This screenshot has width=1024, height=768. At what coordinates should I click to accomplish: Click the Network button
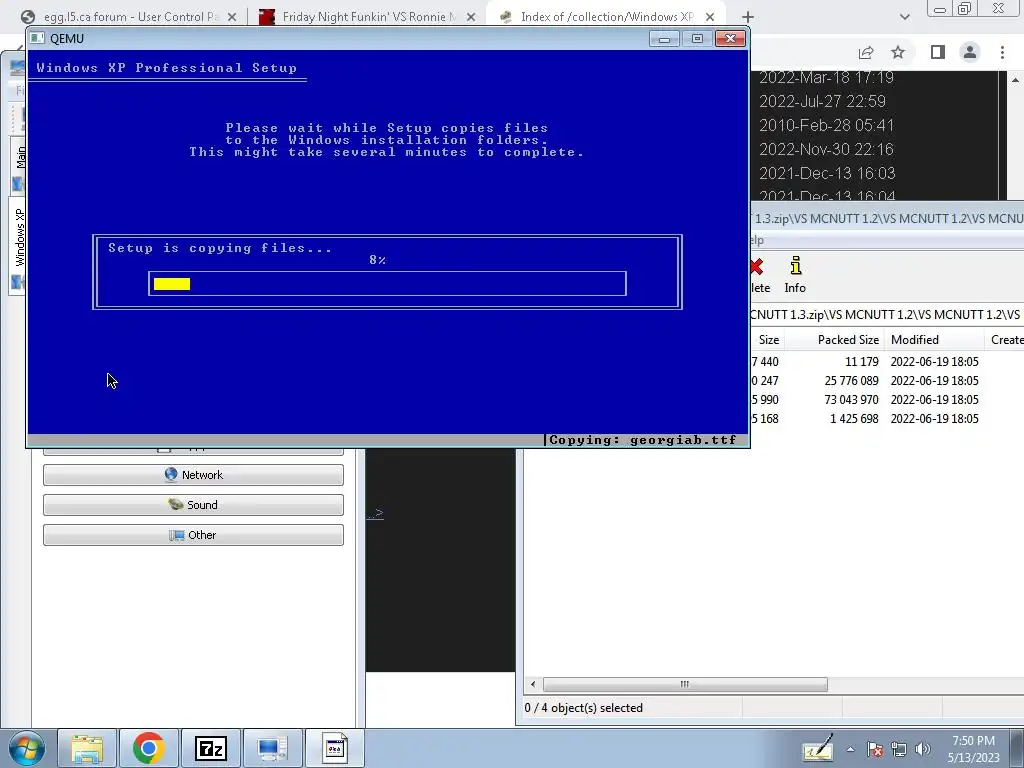point(193,475)
